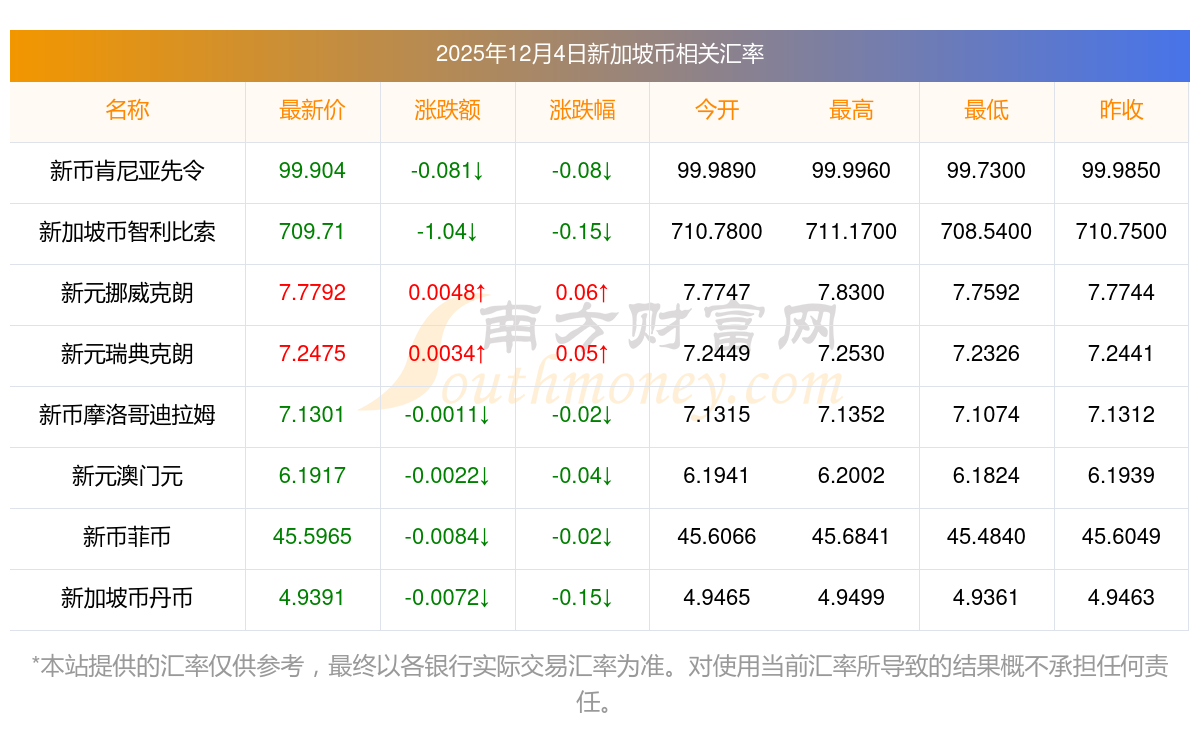Select previous close 99.9850
This screenshot has height=733, width=1200.
point(1121,171)
